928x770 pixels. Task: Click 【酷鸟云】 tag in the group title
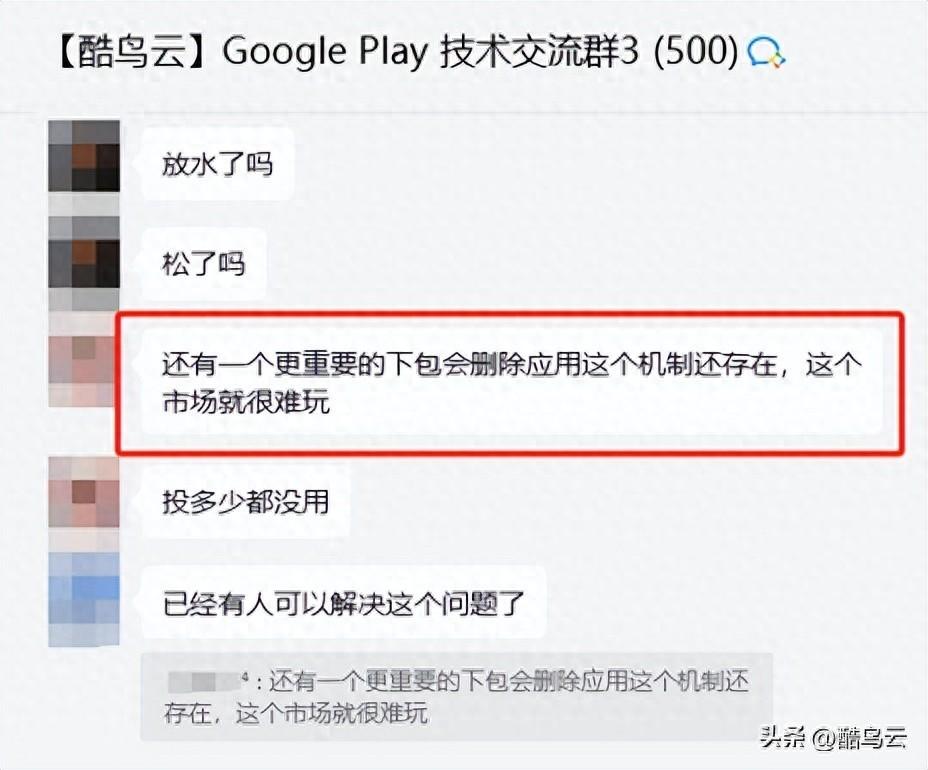coord(136,51)
